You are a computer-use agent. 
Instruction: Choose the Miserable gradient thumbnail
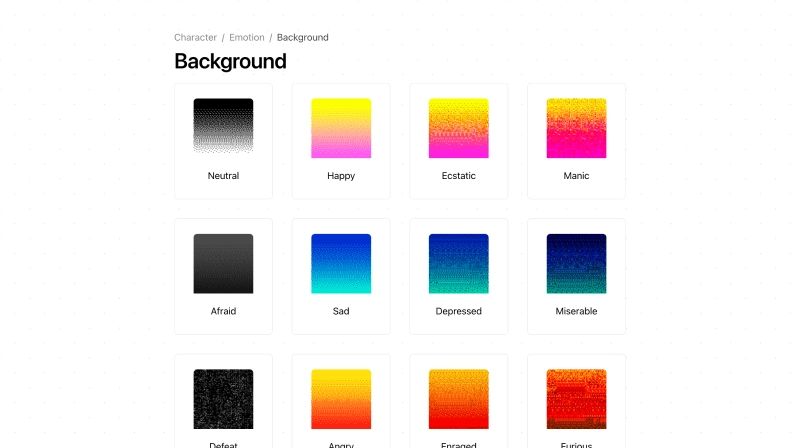(x=577, y=263)
